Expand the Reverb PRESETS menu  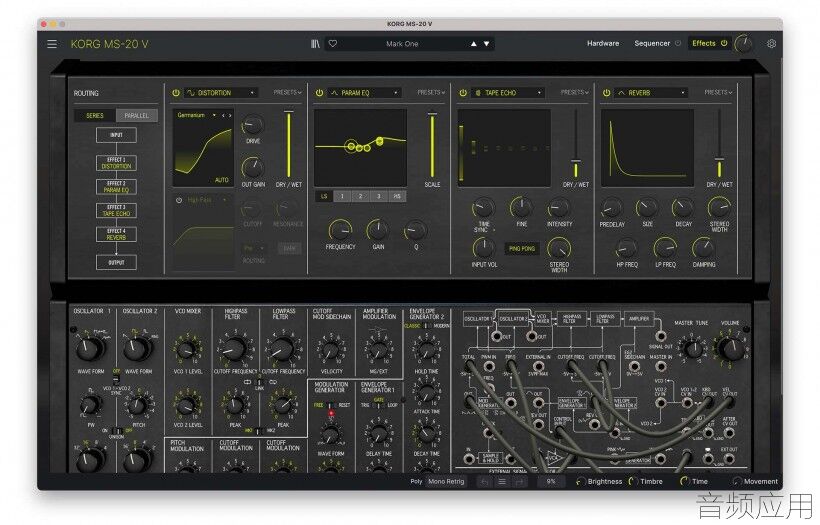tap(719, 93)
